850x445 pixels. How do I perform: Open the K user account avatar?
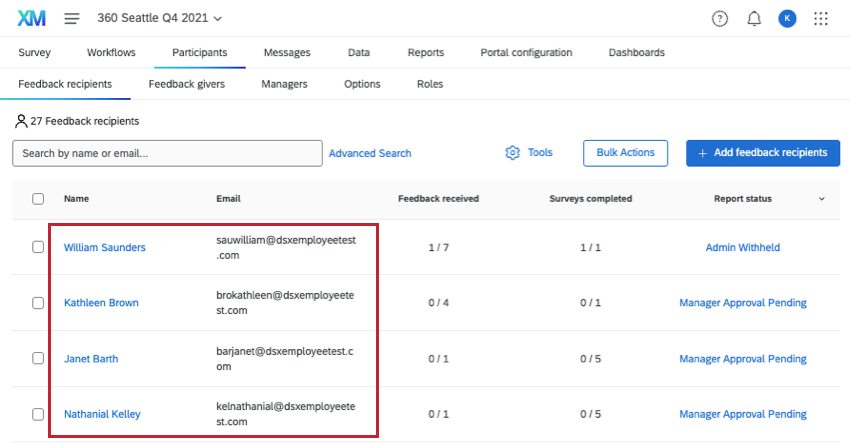787,19
